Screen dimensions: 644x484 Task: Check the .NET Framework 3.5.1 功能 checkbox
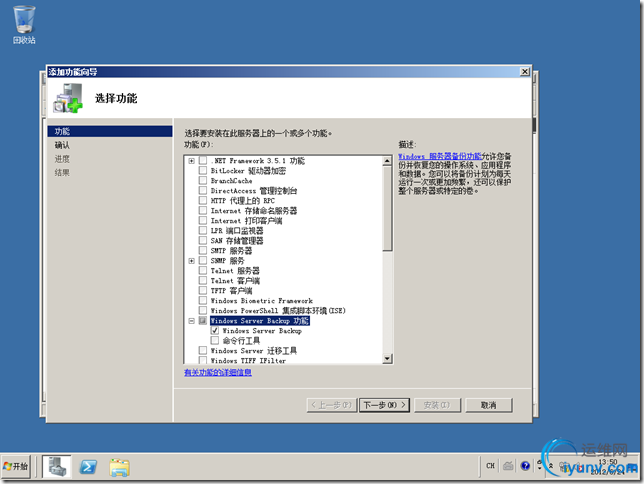(202, 160)
